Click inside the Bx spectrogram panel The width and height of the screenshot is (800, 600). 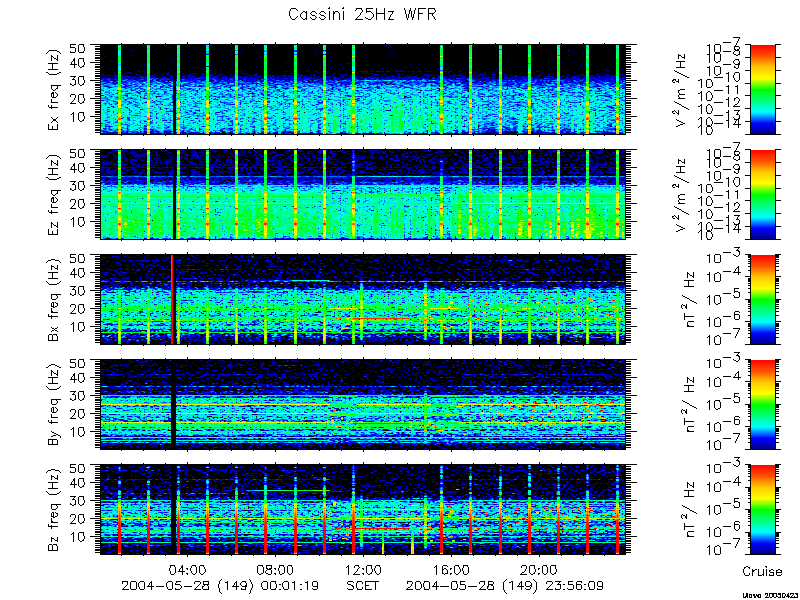(x=363, y=299)
